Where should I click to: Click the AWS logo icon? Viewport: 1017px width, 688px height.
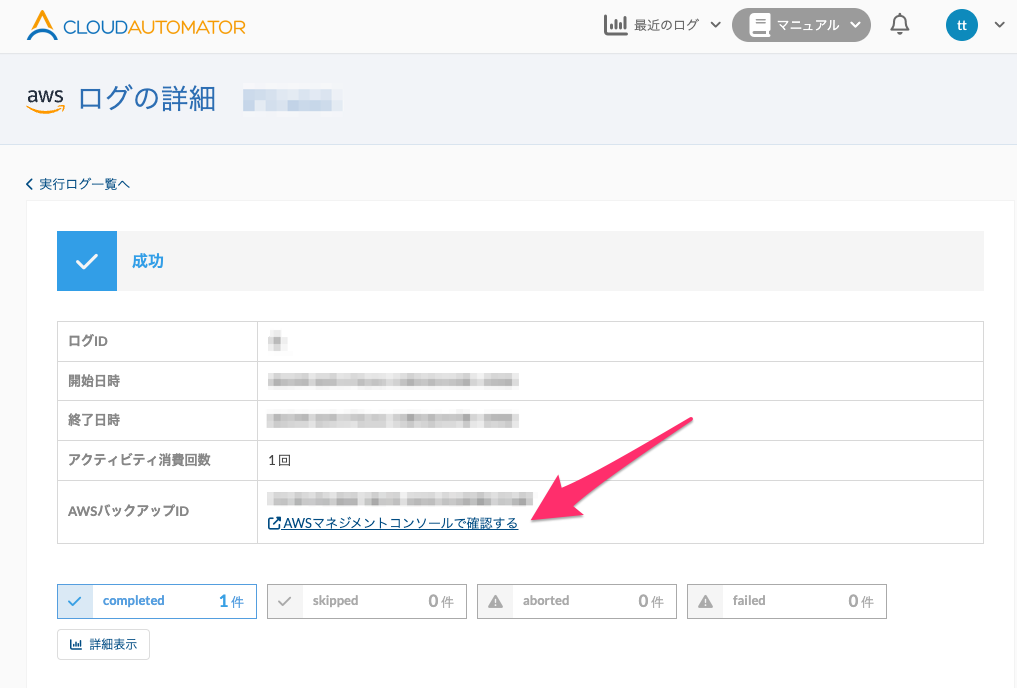tap(45, 101)
